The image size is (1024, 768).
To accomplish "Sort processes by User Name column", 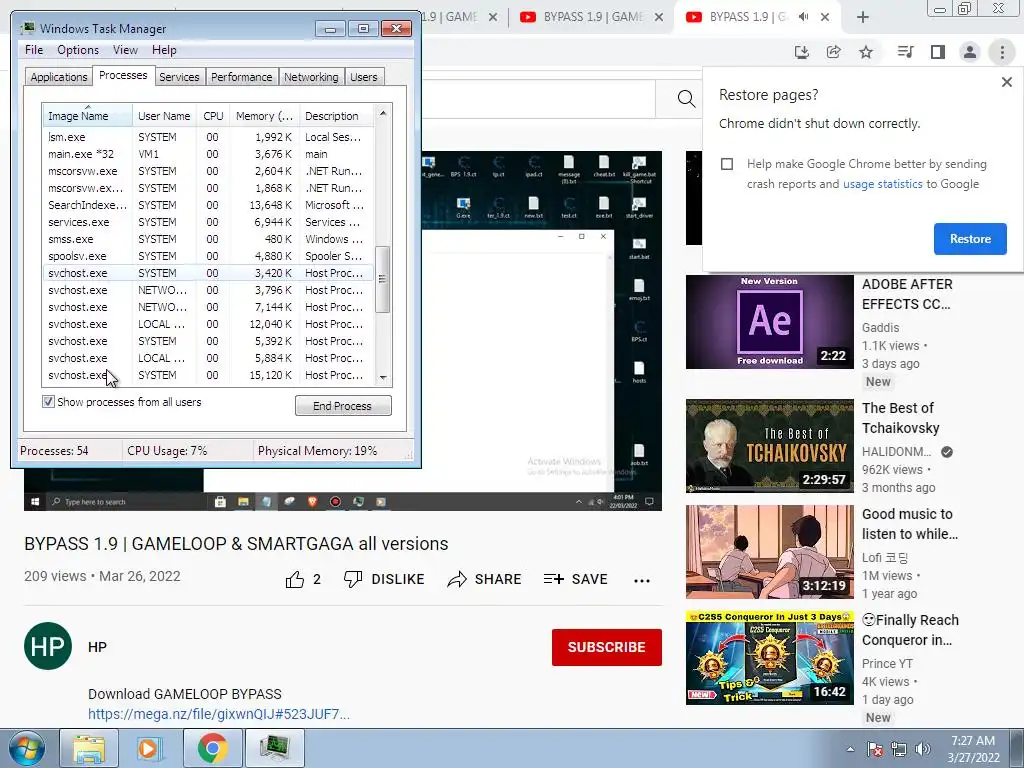I will (164, 116).
